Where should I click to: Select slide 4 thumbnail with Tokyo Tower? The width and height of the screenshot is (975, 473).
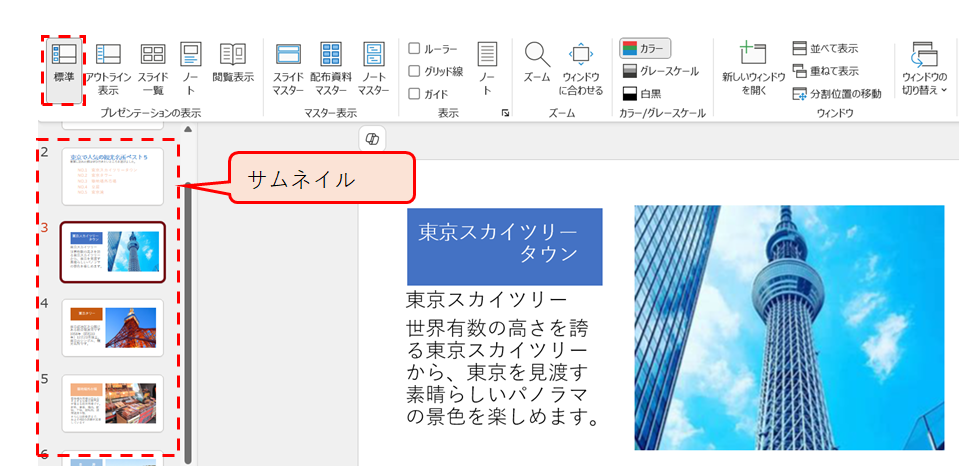click(x=112, y=326)
